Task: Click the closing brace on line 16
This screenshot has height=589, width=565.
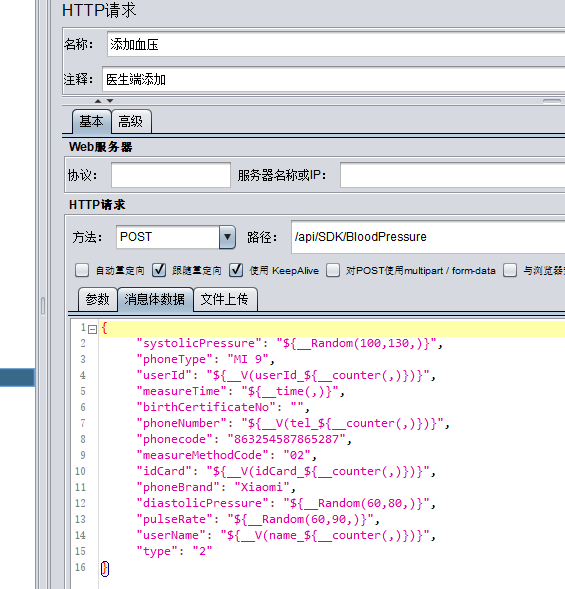Action: (x=105, y=568)
